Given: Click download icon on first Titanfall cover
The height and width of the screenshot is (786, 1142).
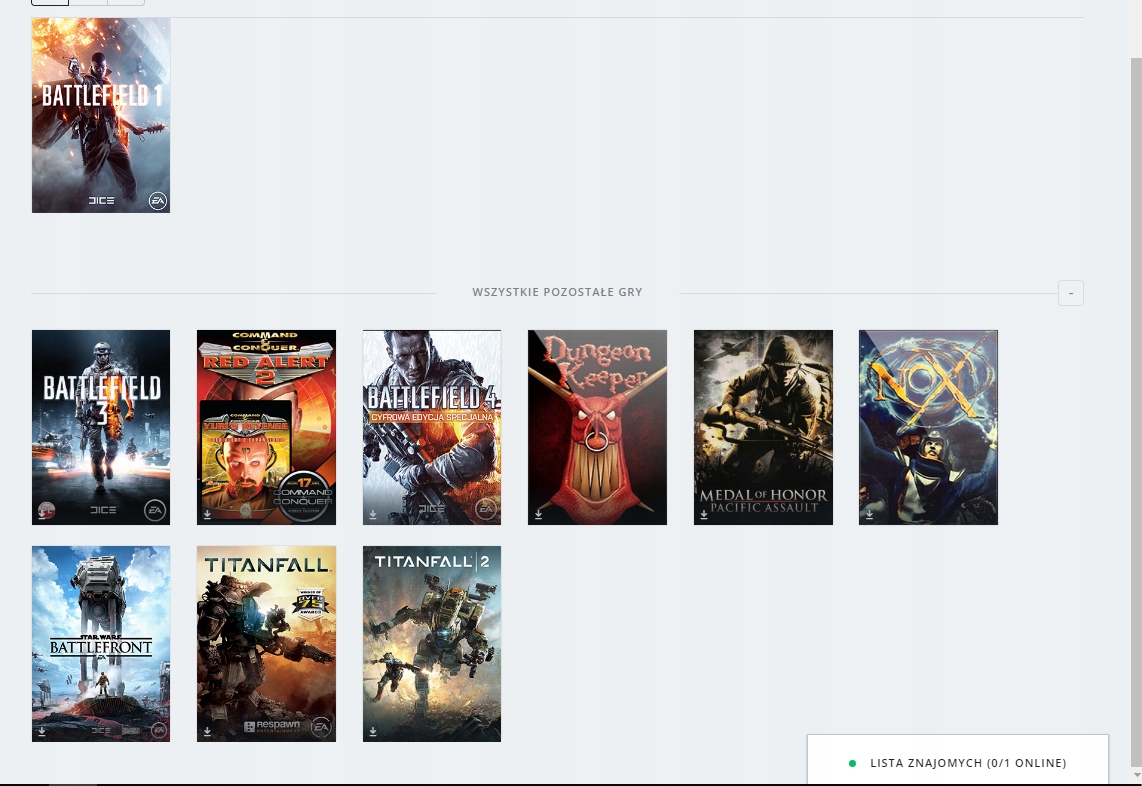Looking at the screenshot, I should (x=208, y=731).
